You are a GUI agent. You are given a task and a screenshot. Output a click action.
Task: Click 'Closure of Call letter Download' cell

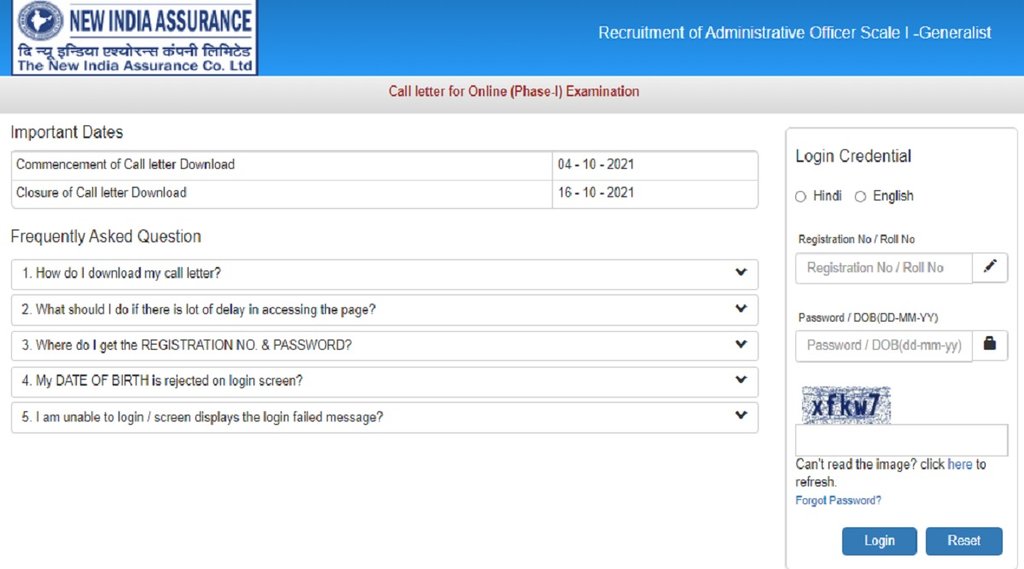[x=281, y=193]
